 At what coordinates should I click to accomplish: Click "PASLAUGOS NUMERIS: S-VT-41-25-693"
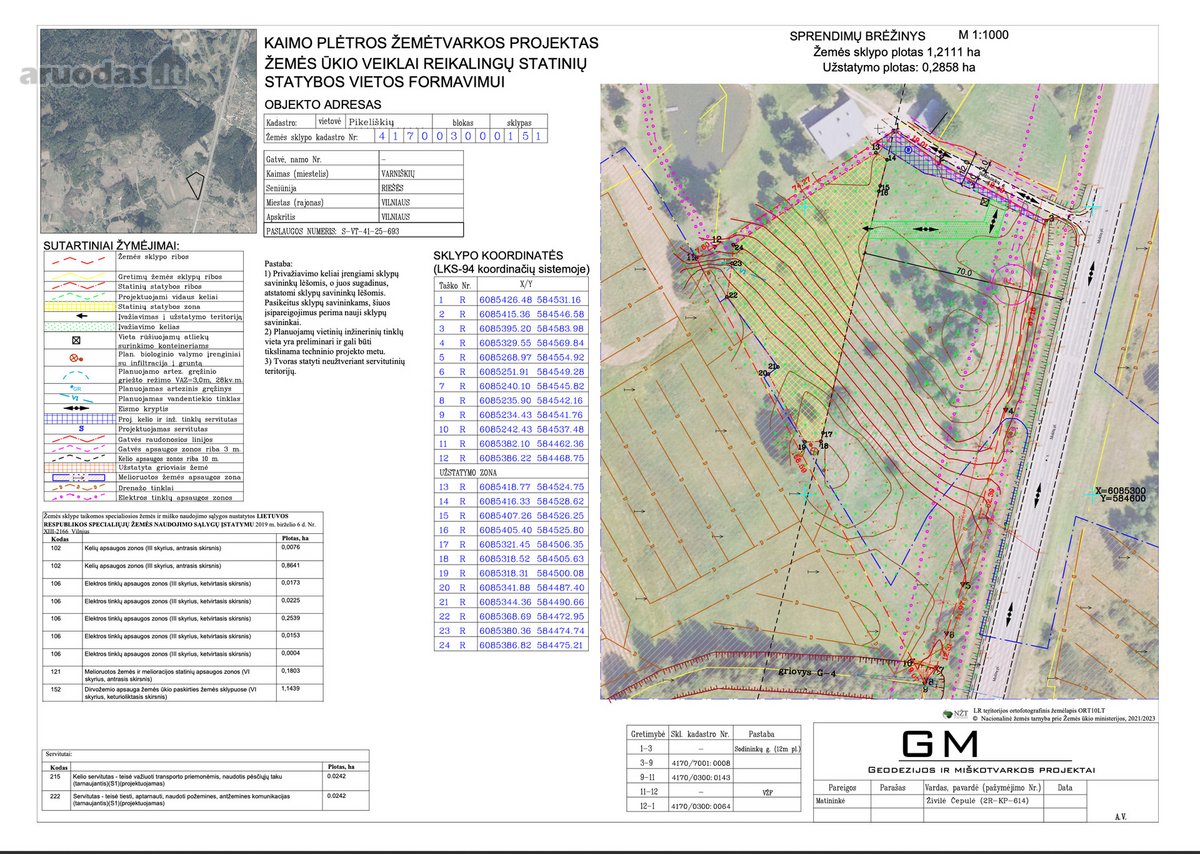pos(333,230)
